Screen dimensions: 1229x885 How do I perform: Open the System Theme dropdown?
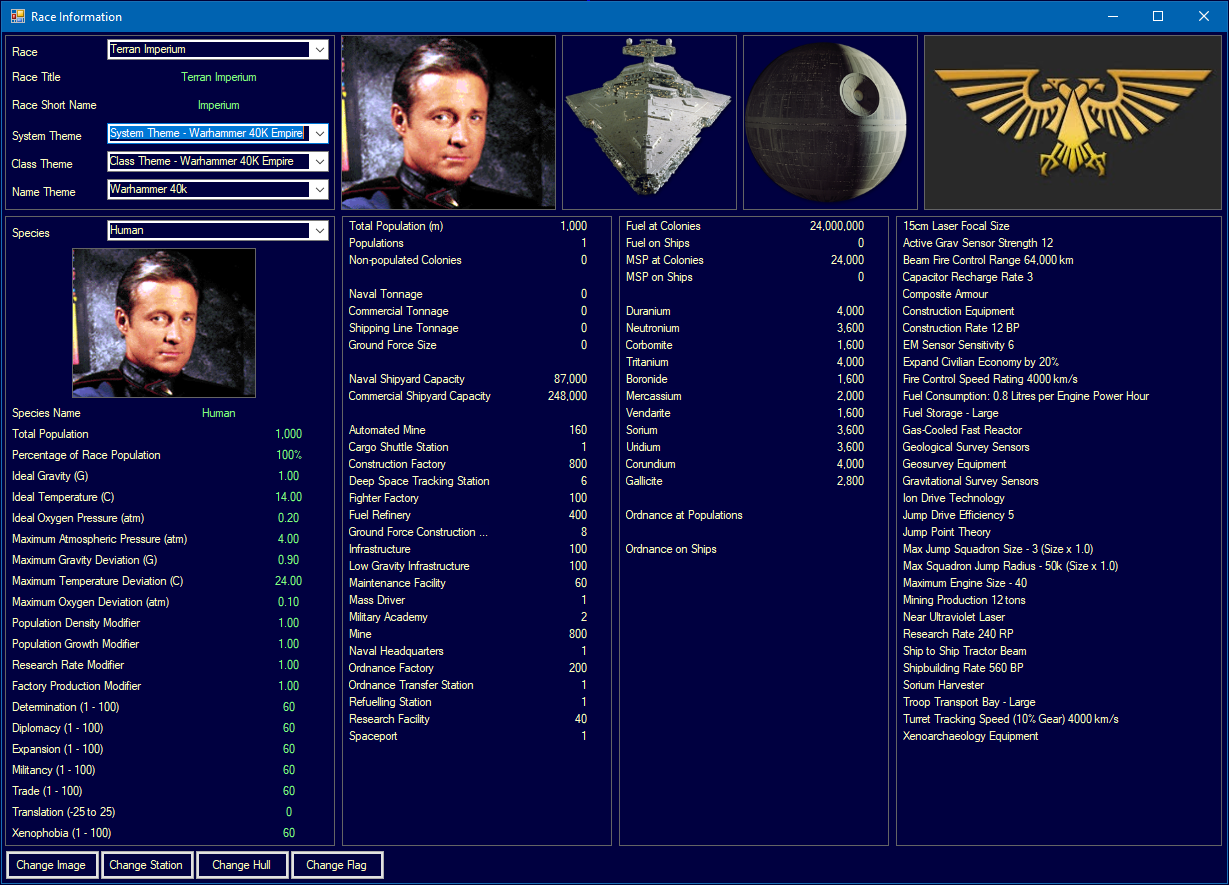[x=218, y=133]
